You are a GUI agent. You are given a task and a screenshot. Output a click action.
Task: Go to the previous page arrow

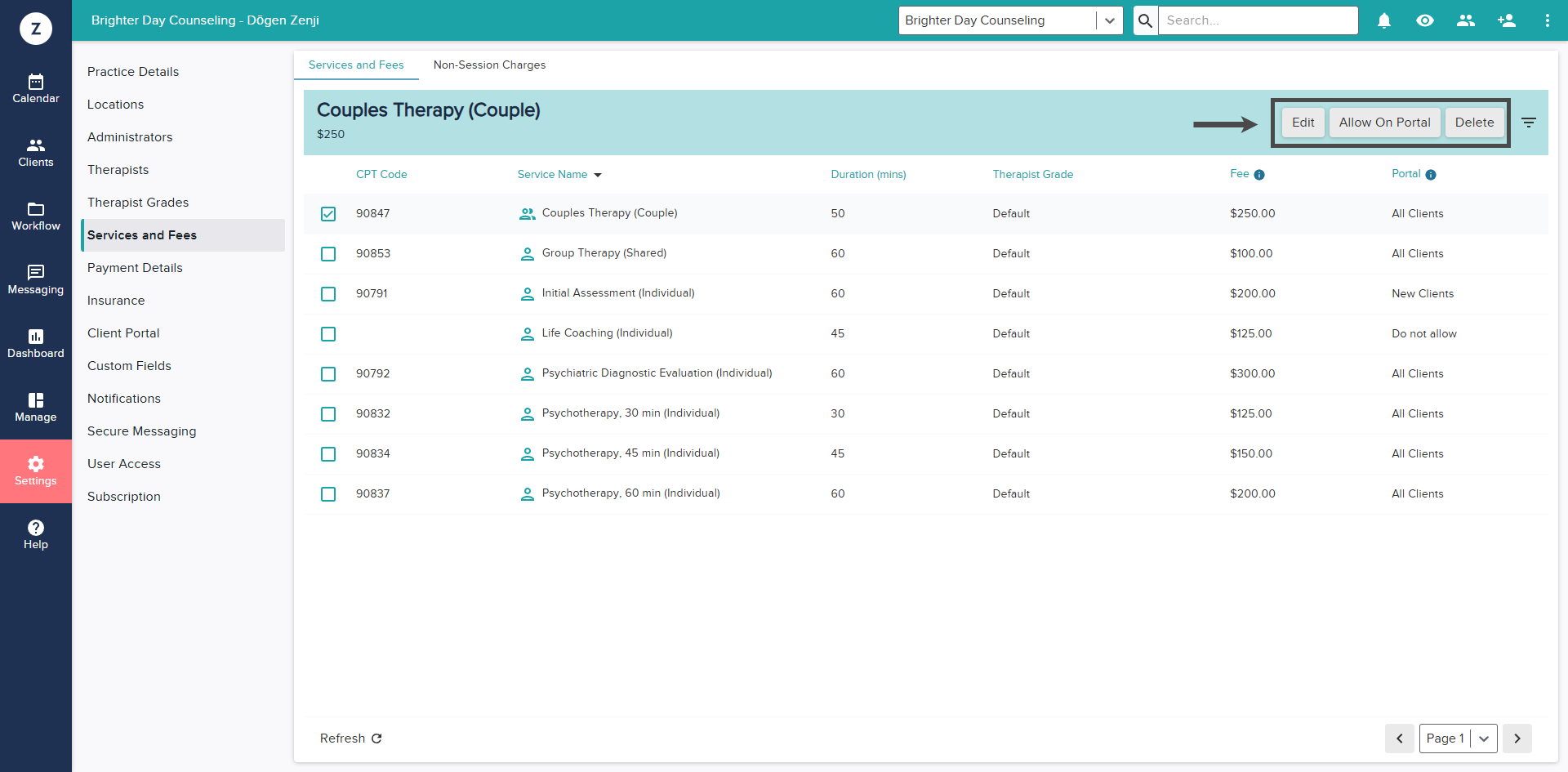tap(1400, 739)
